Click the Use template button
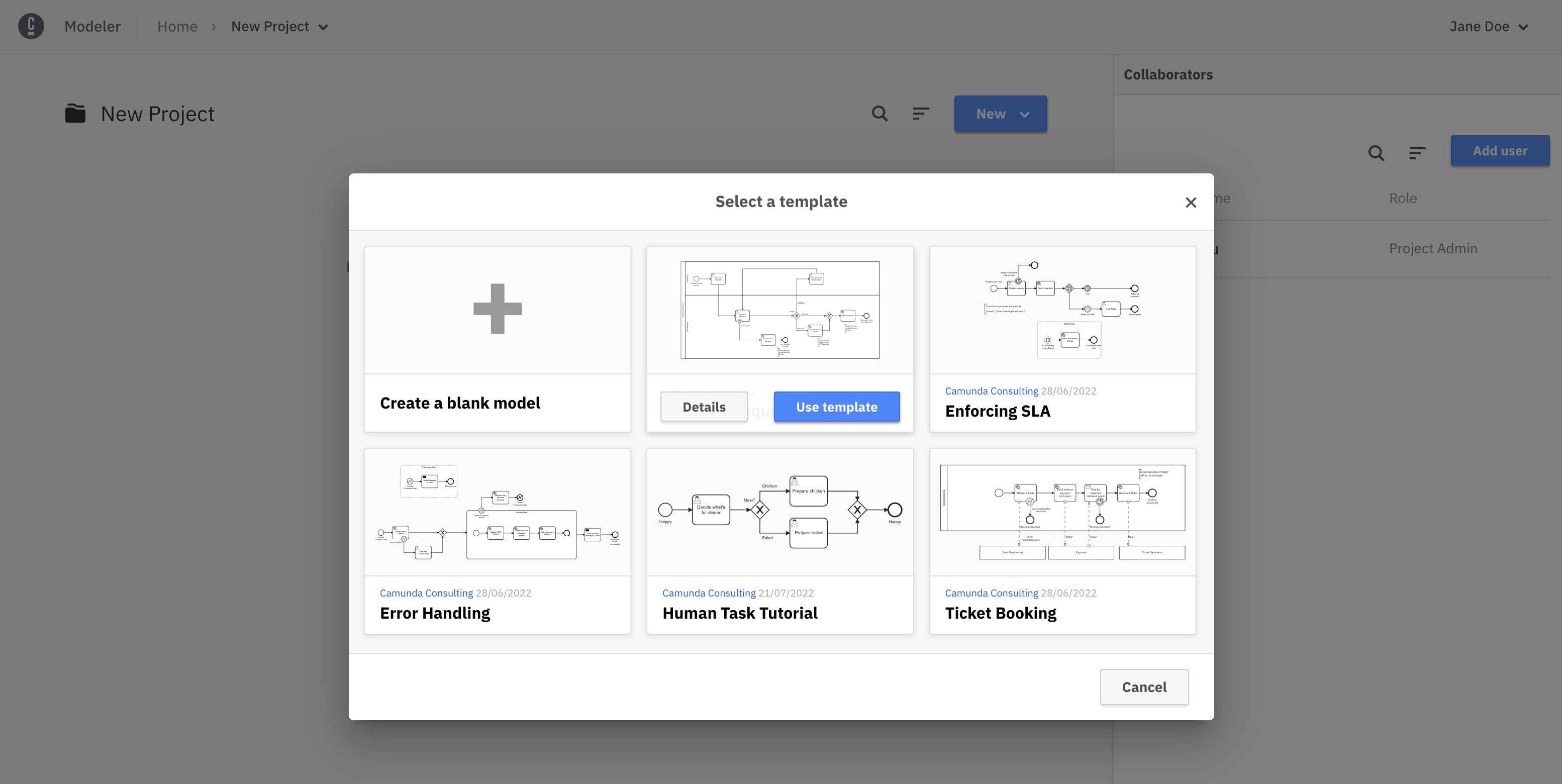This screenshot has height=784, width=1562. (x=837, y=406)
